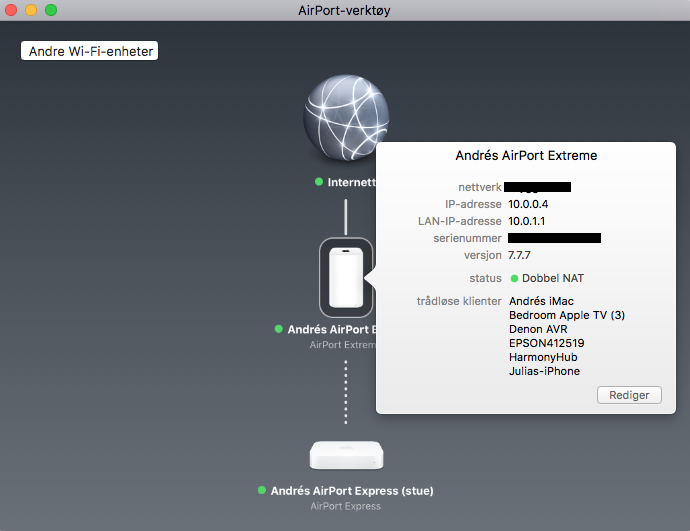Click the Dobbel NAT status text
Screen dimensions: 690x531
553,278
